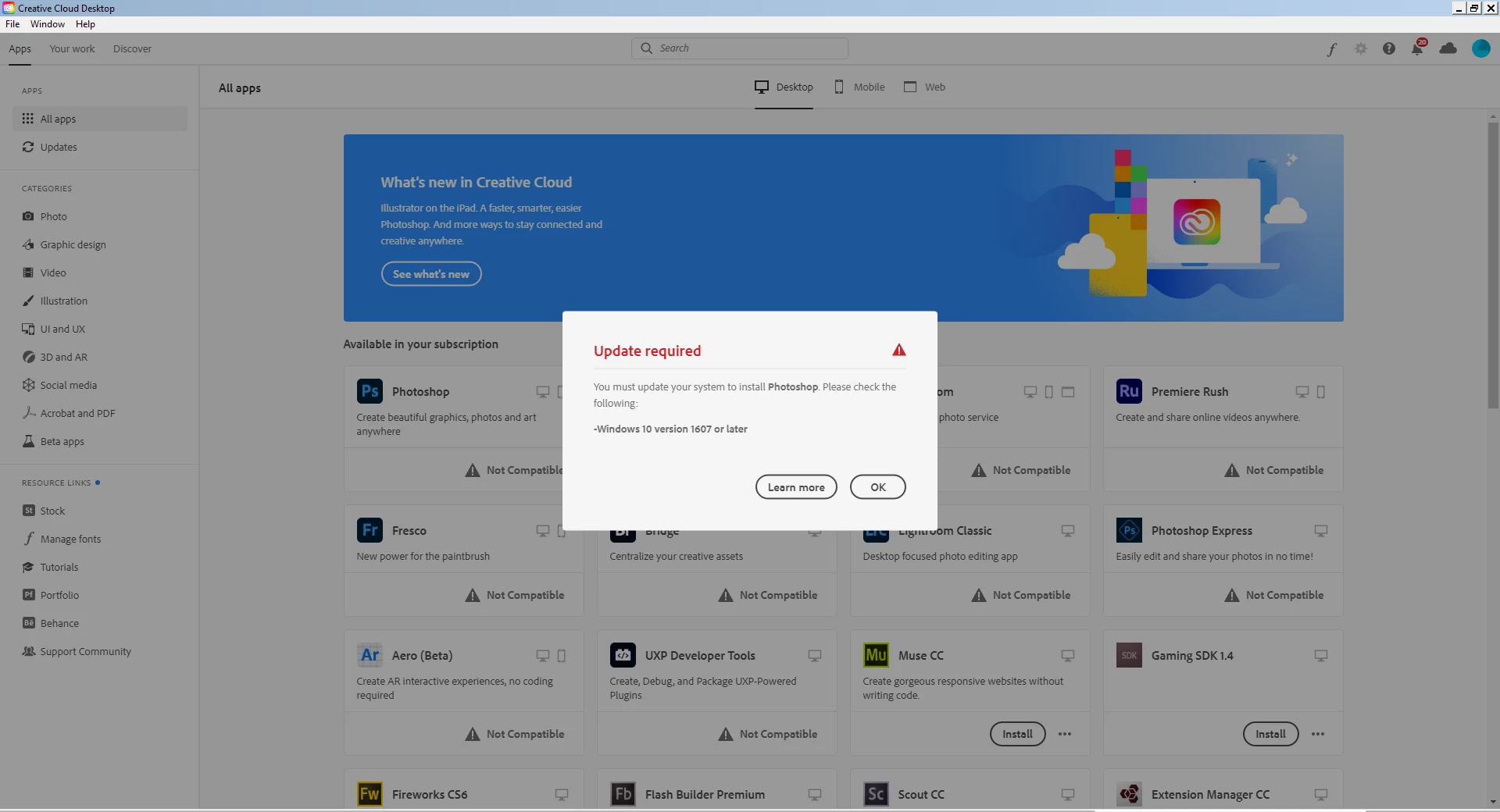Click the Fireworks CS6 app icon
The image size is (1500, 812).
(x=370, y=794)
